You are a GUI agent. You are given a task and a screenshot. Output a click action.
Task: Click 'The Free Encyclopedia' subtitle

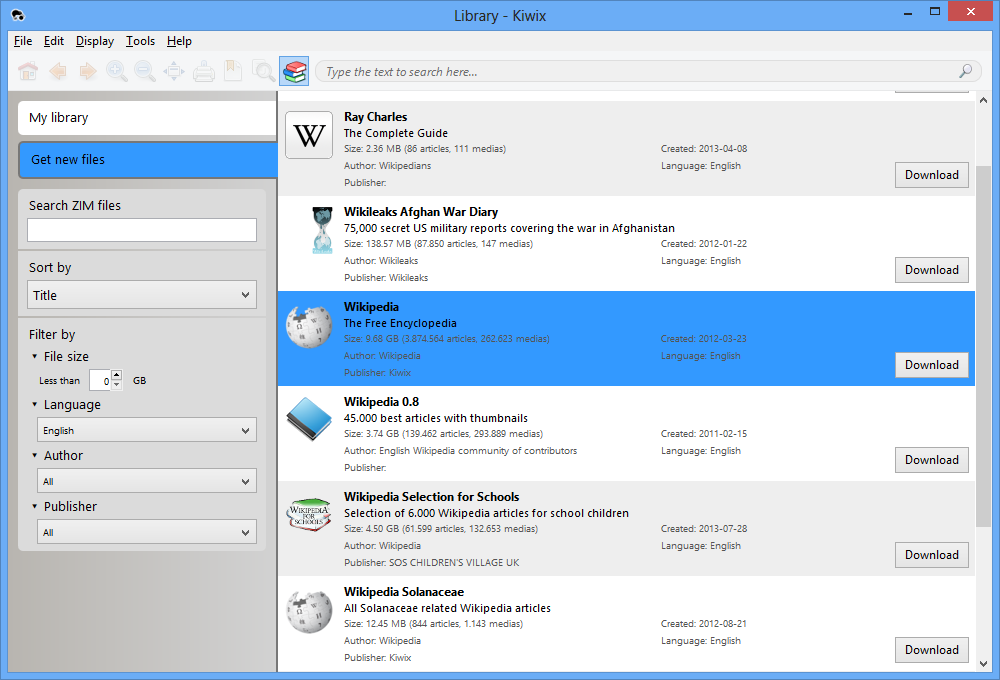pyautogui.click(x=400, y=323)
